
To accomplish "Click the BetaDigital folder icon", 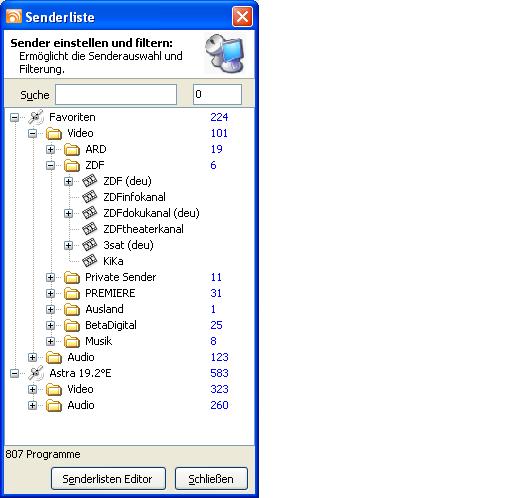I will tap(72, 325).
